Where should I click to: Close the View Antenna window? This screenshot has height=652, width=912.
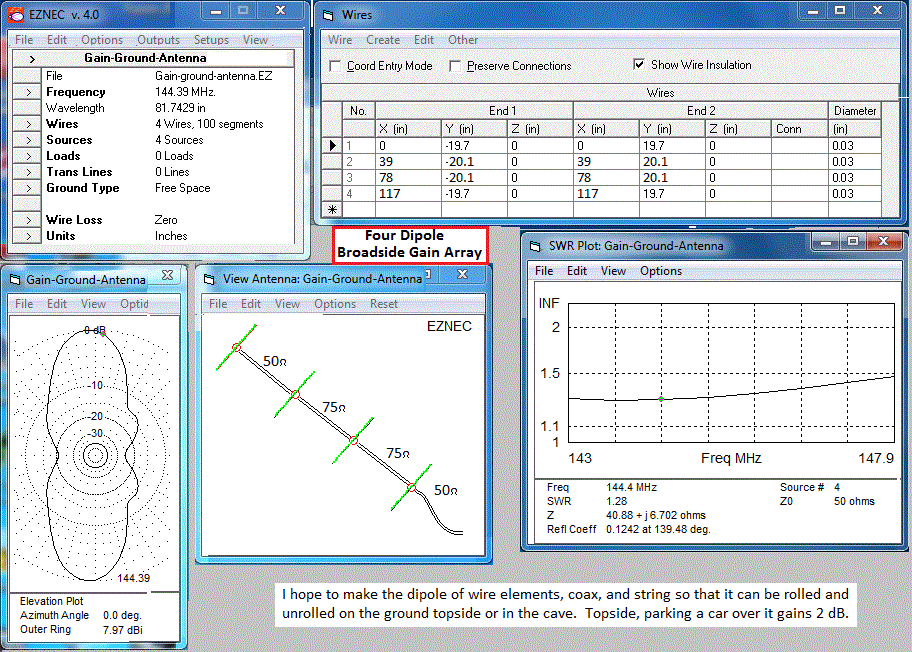463,274
